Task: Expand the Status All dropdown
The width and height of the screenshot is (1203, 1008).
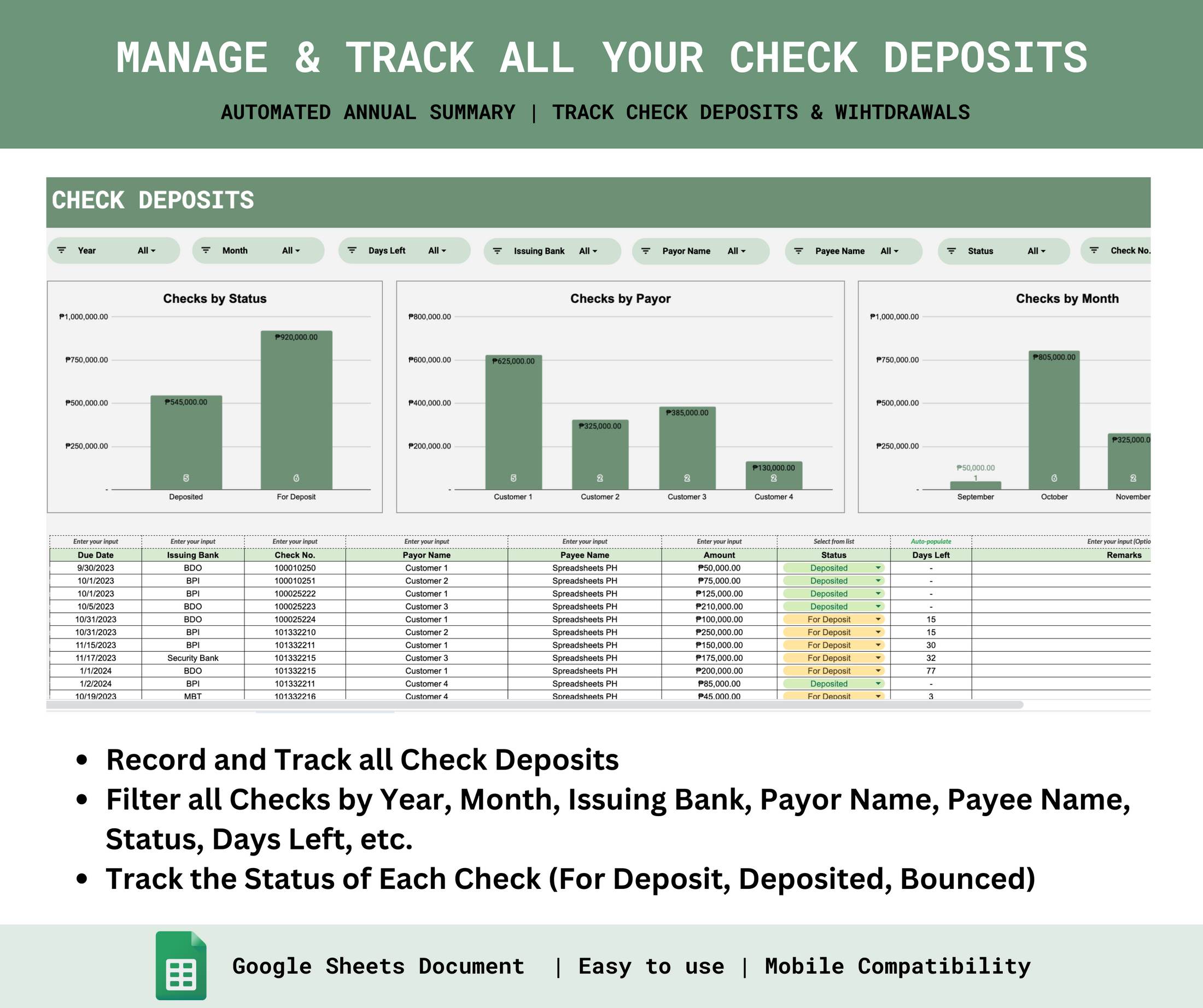Action: (1036, 250)
